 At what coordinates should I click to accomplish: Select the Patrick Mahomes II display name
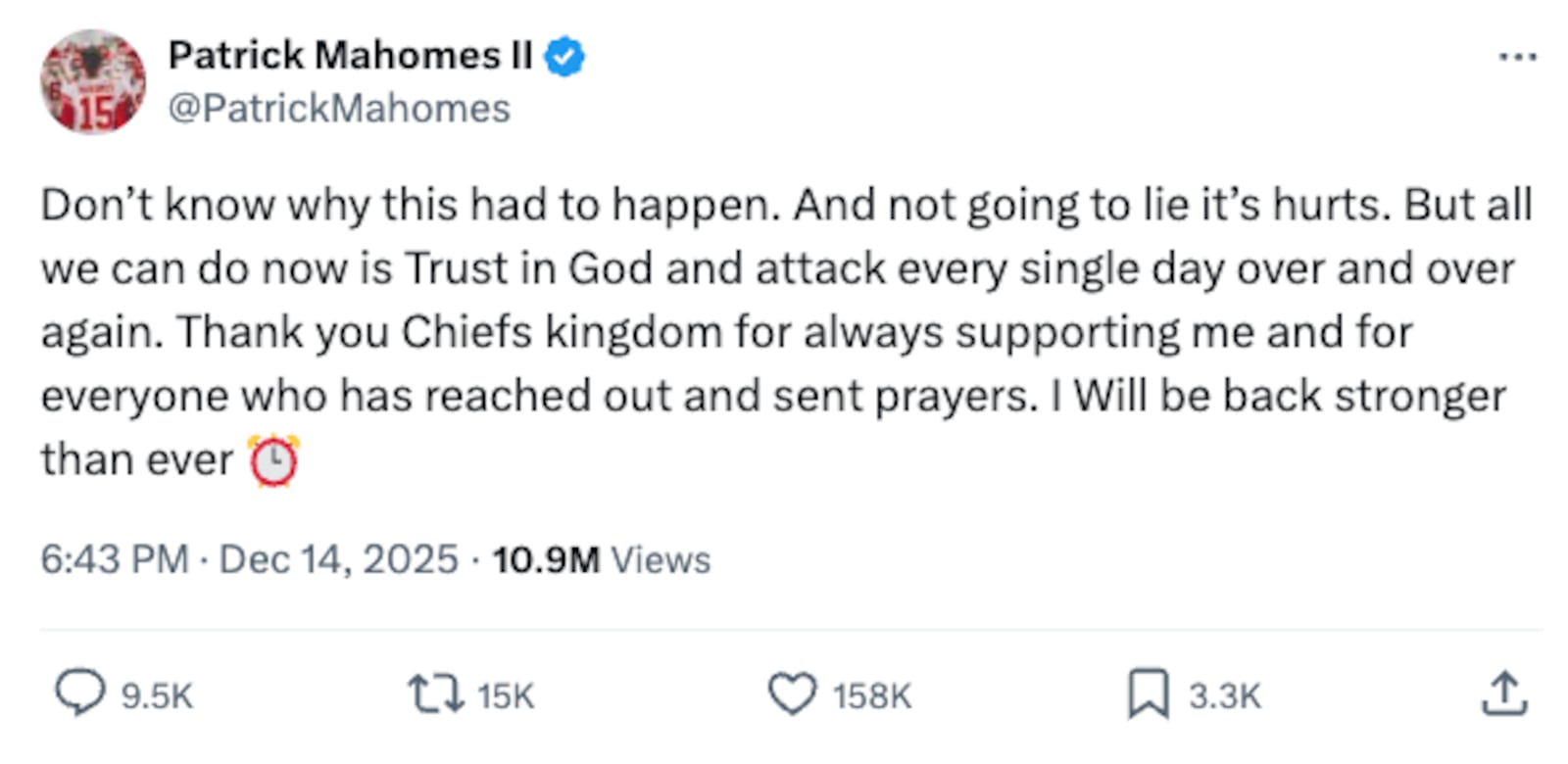(348, 55)
